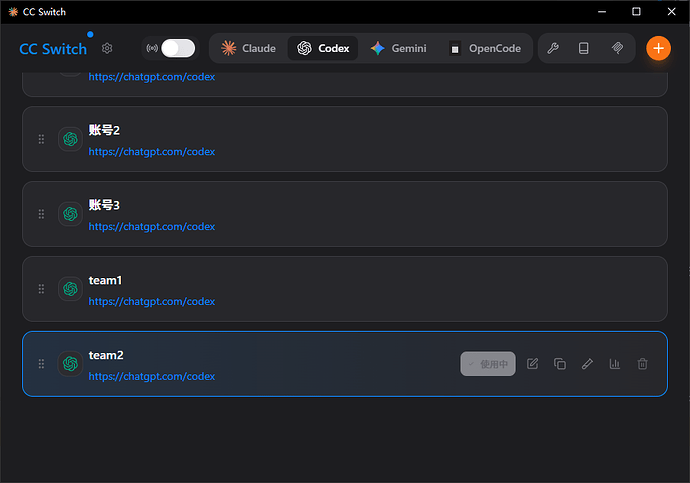This screenshot has width=690, height=483.
Task: Add a new provider with orange plus
Action: pos(658,48)
